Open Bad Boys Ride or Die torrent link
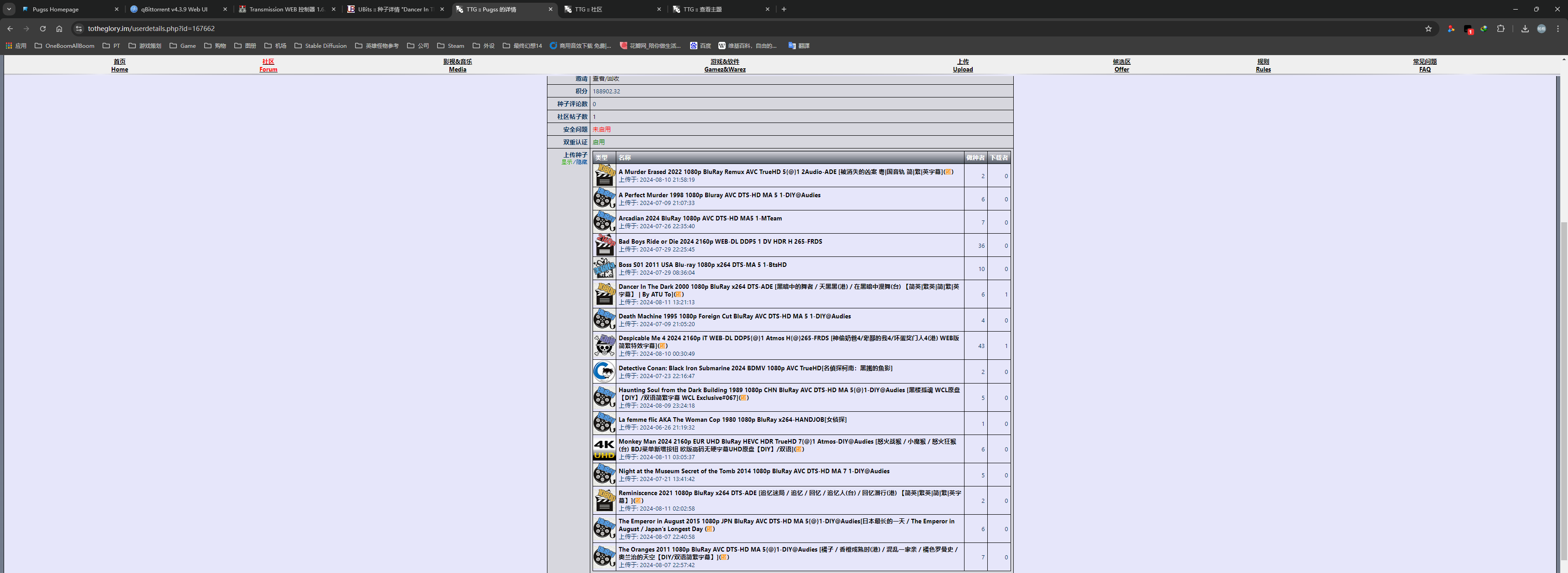The image size is (1568, 573). click(x=720, y=241)
